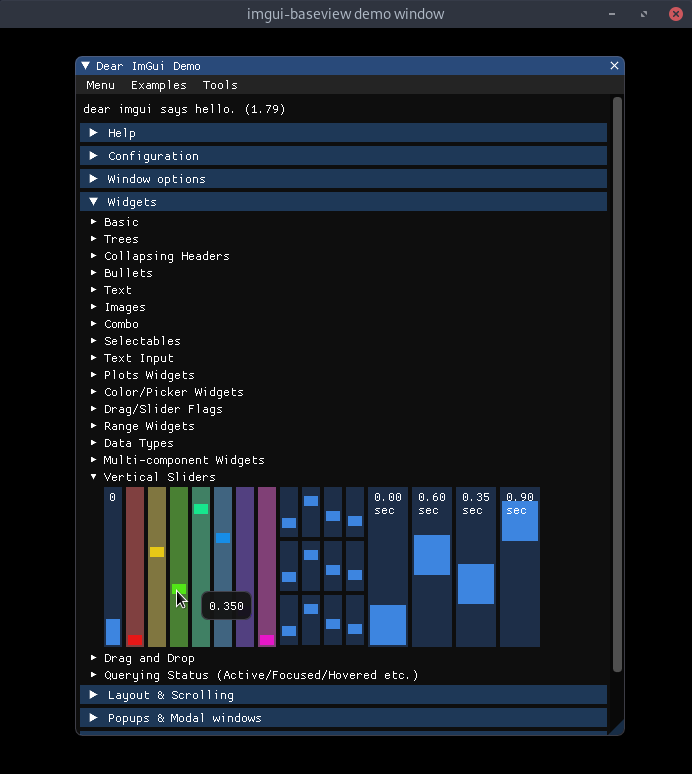The width and height of the screenshot is (692, 774).
Task: Click the 0.00 sec vertical slider
Action: coord(388,567)
